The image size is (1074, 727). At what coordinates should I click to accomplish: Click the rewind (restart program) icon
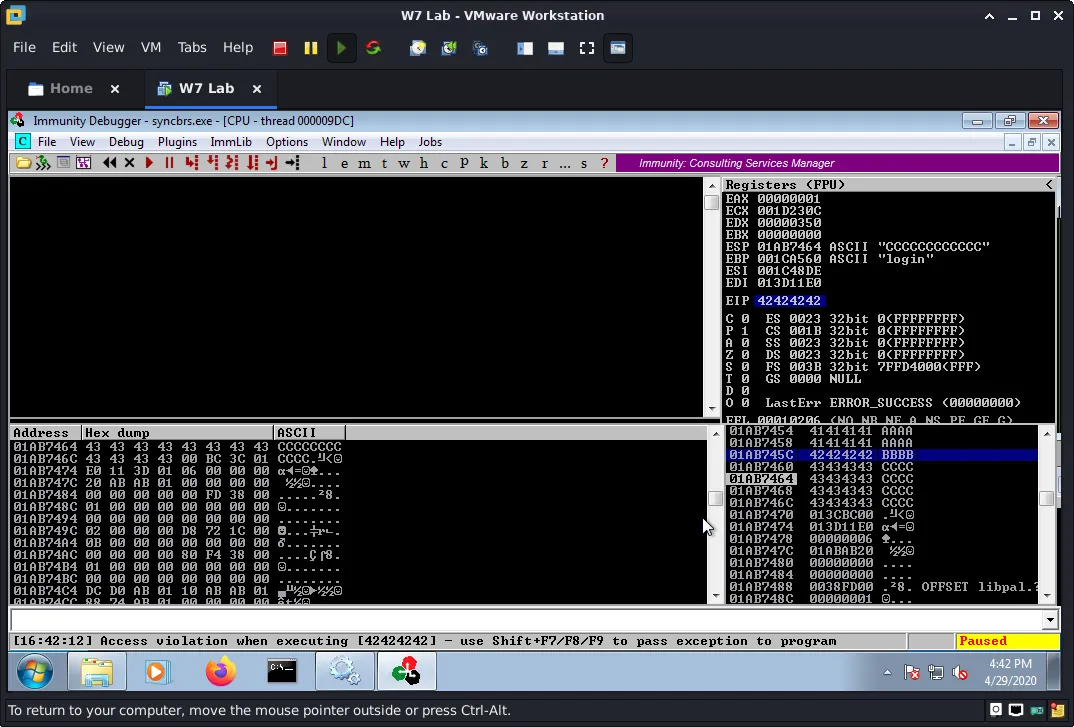(x=109, y=163)
